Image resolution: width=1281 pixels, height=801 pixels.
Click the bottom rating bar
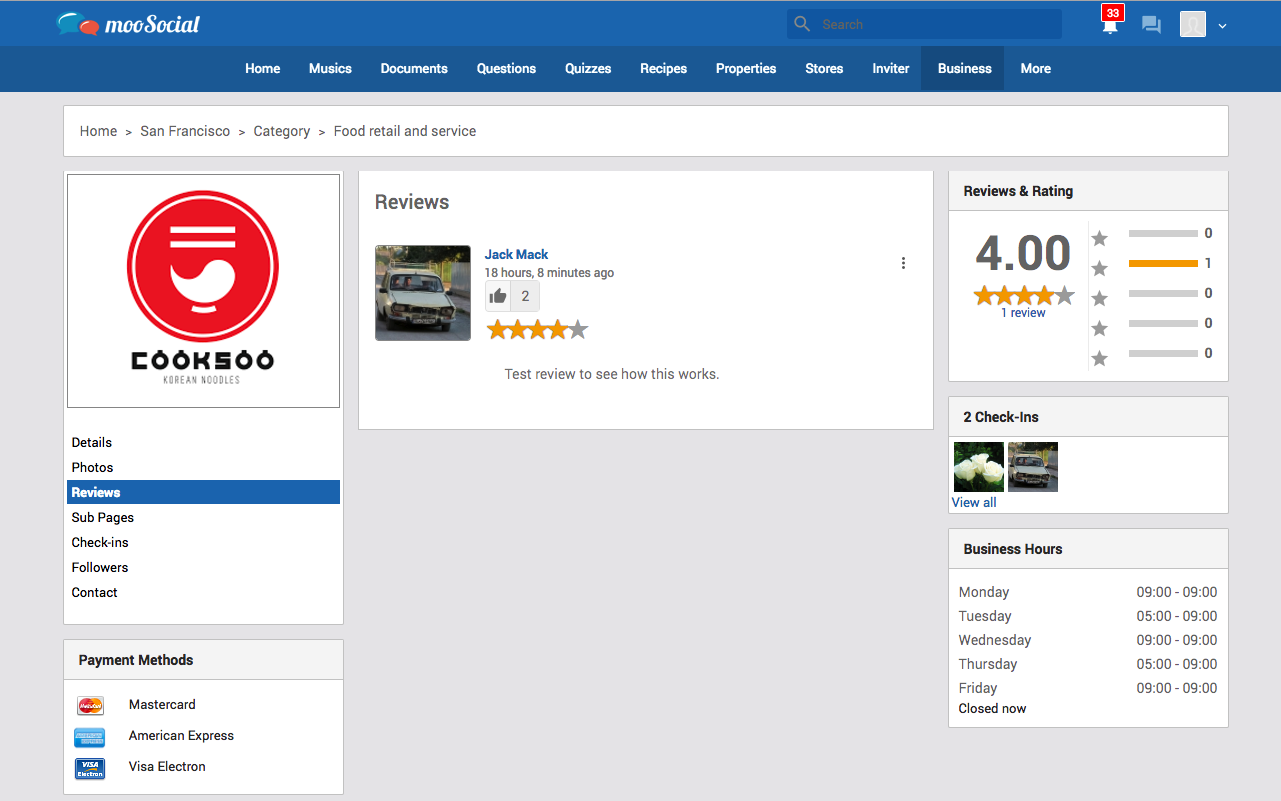click(1163, 353)
